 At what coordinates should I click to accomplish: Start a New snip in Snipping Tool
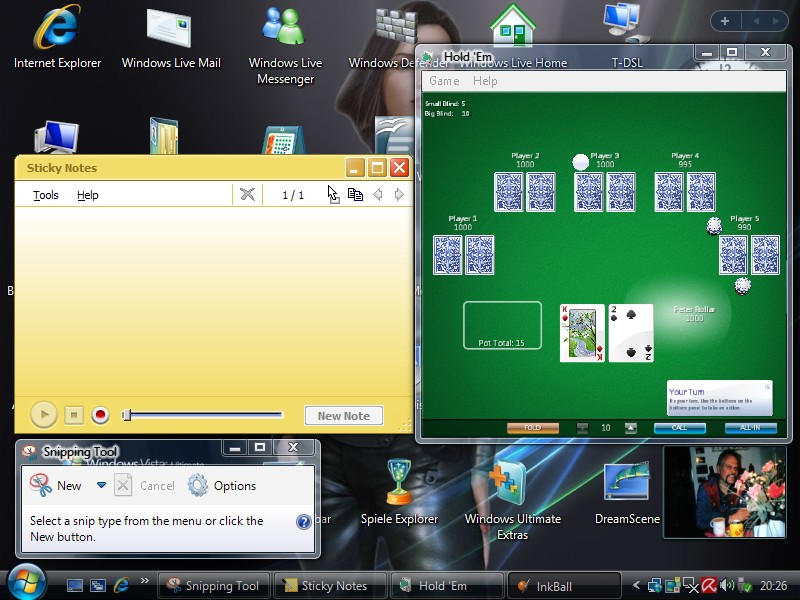(x=56, y=485)
